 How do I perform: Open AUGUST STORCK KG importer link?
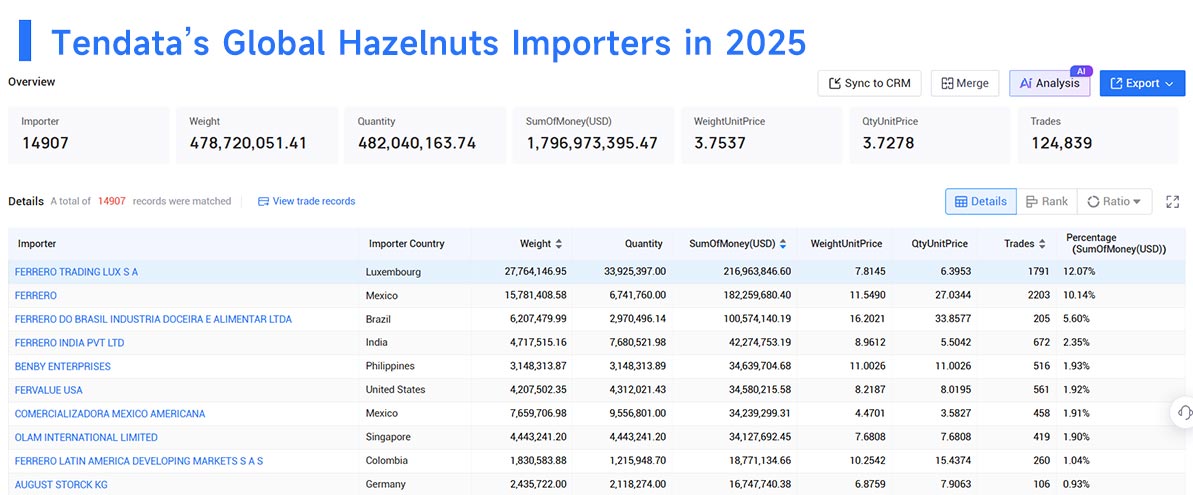click(61, 484)
